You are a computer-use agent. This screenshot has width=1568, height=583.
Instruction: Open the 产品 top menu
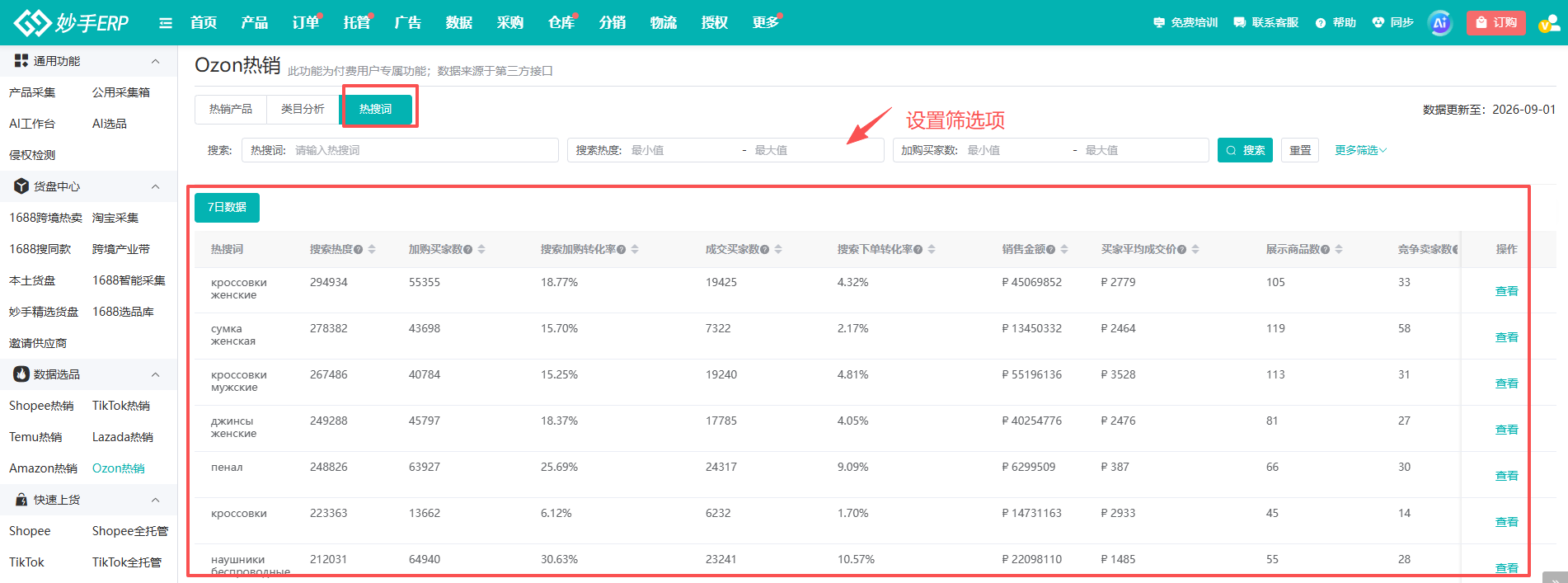[255, 22]
